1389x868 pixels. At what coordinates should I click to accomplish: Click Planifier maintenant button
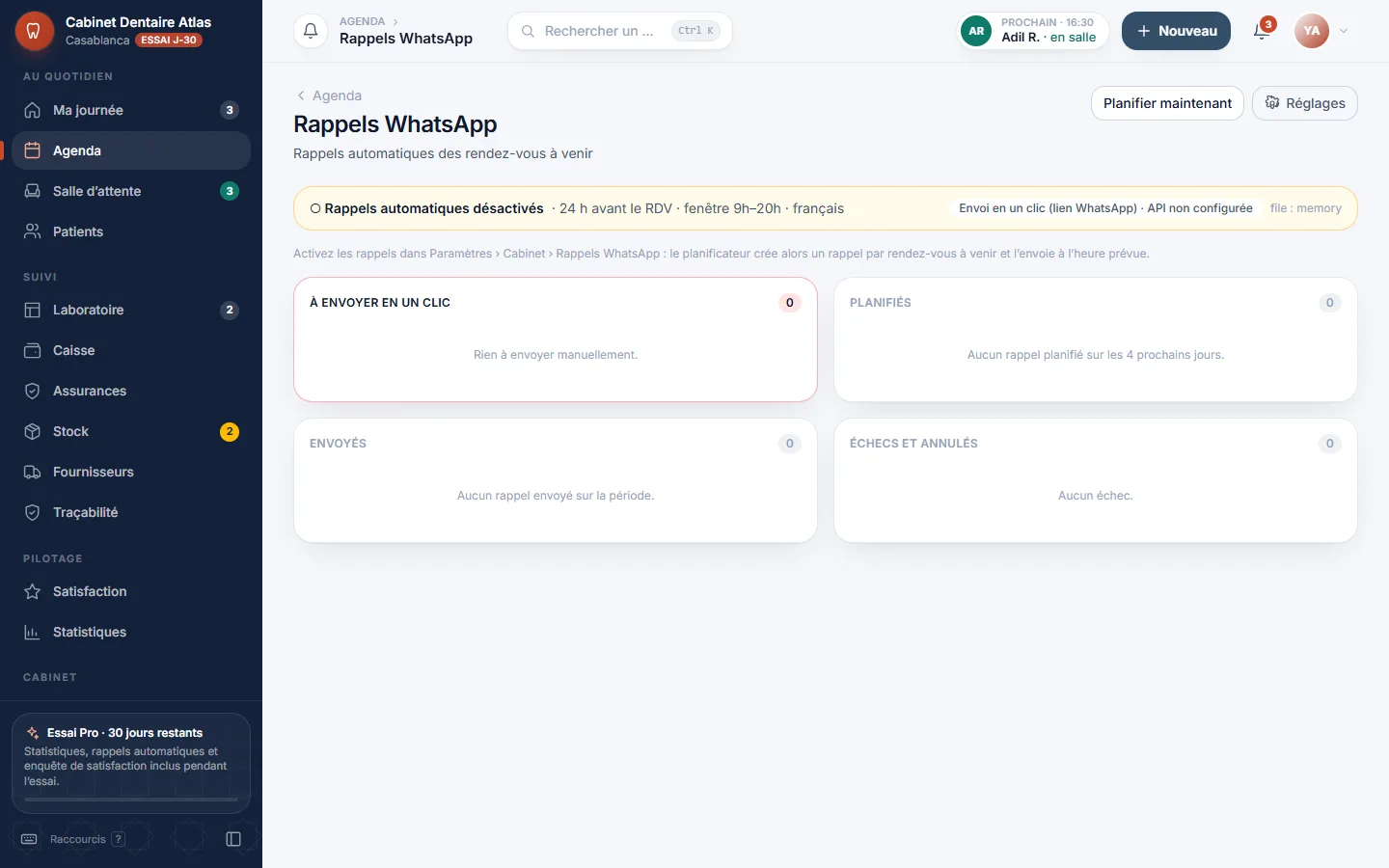point(1167,103)
